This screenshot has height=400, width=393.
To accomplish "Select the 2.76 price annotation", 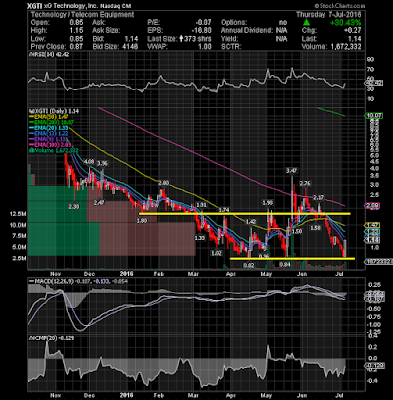I will (305, 184).
